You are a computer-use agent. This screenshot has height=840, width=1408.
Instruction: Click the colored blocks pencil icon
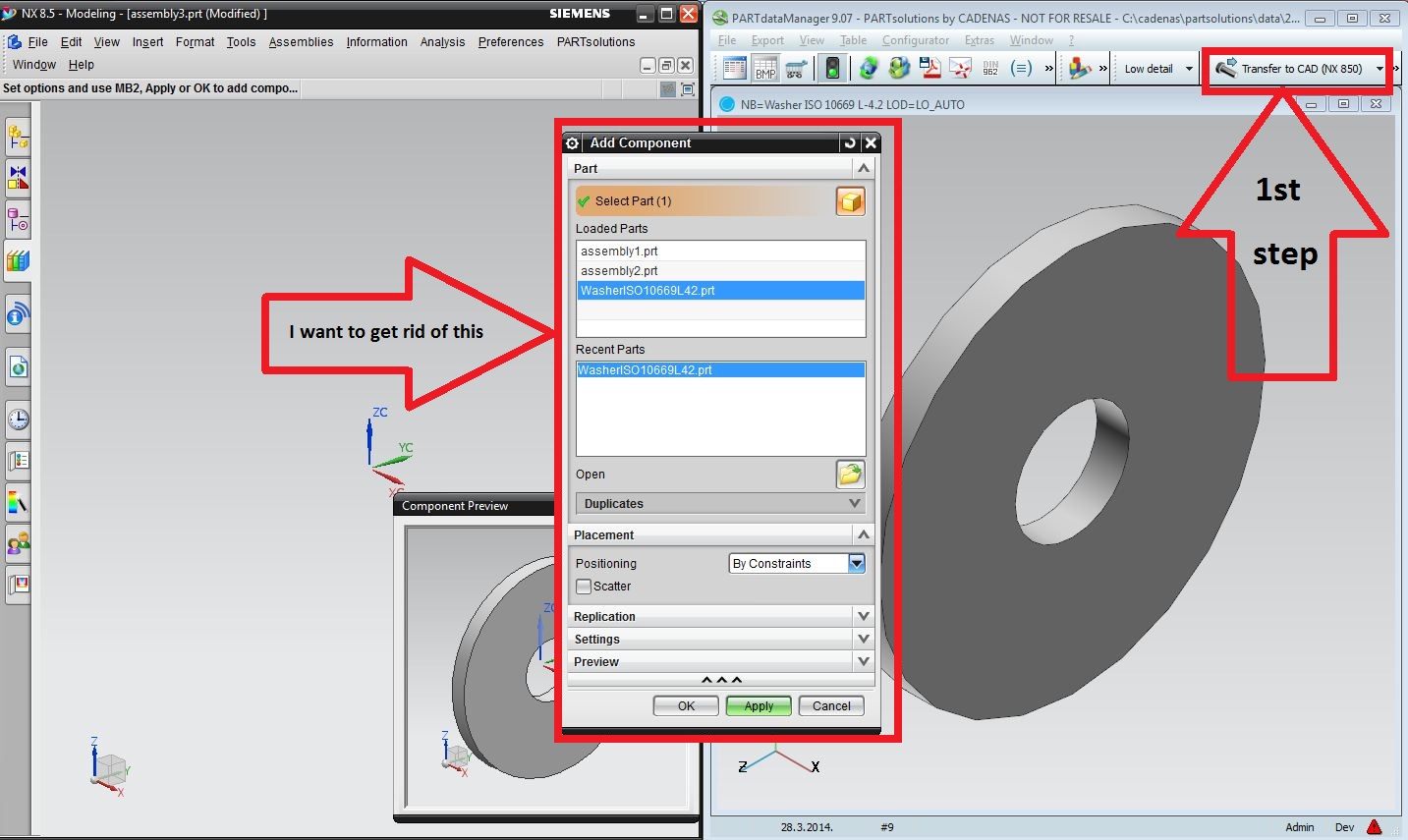(x=1080, y=69)
